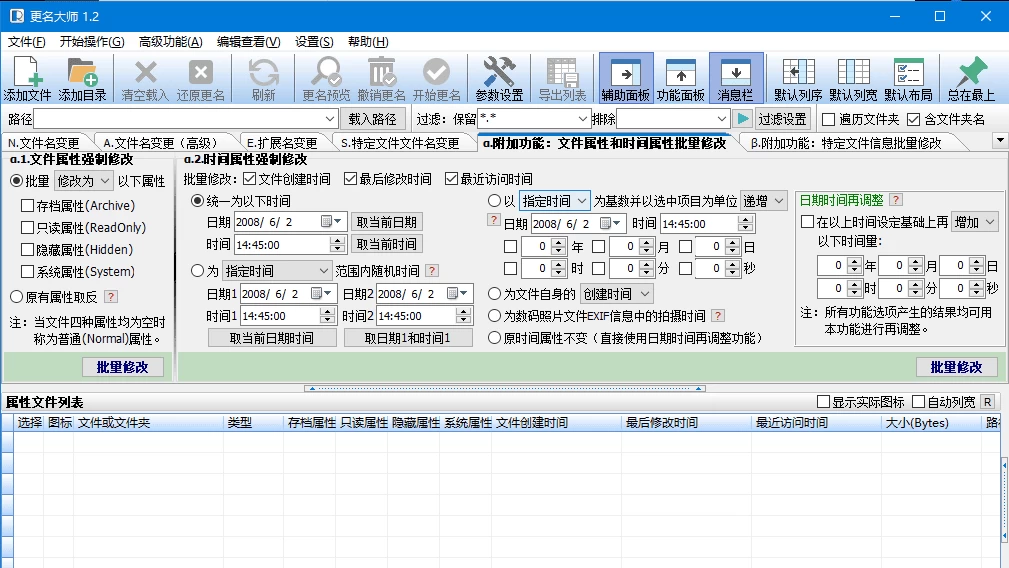
Task: Open the 递增 dropdown list
Action: click(764, 201)
